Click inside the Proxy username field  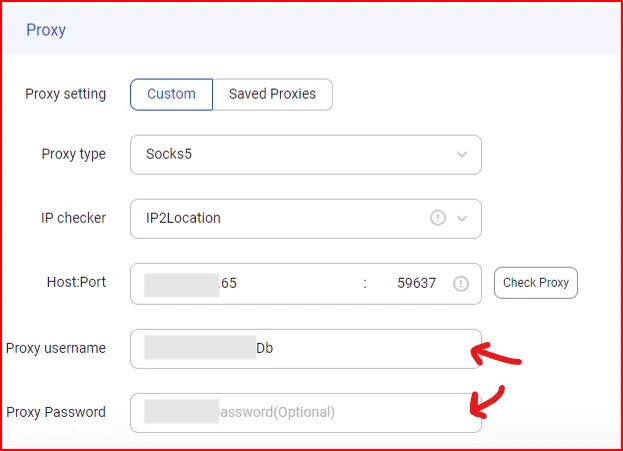(x=306, y=348)
